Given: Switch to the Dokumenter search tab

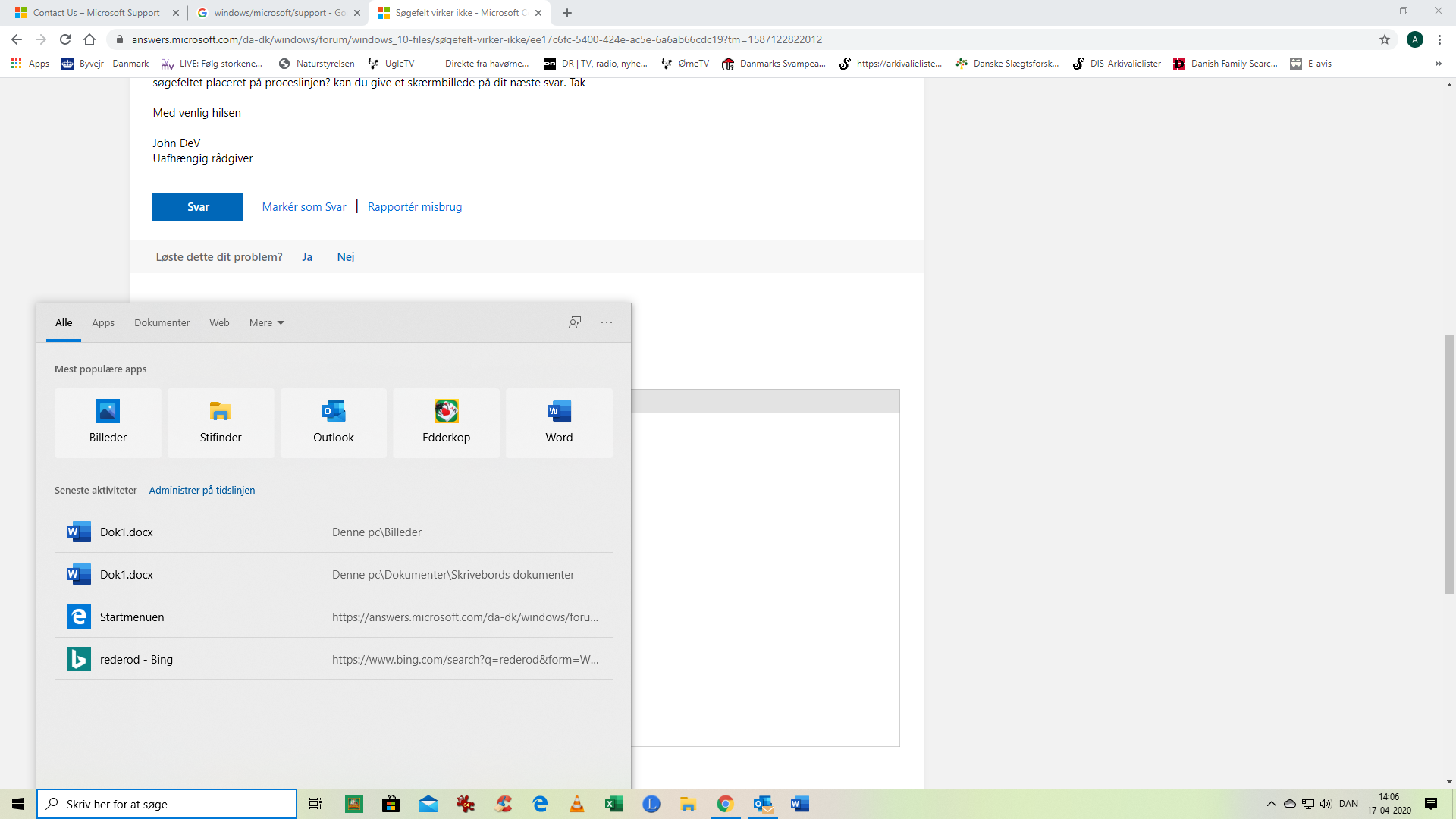Looking at the screenshot, I should pos(162,322).
